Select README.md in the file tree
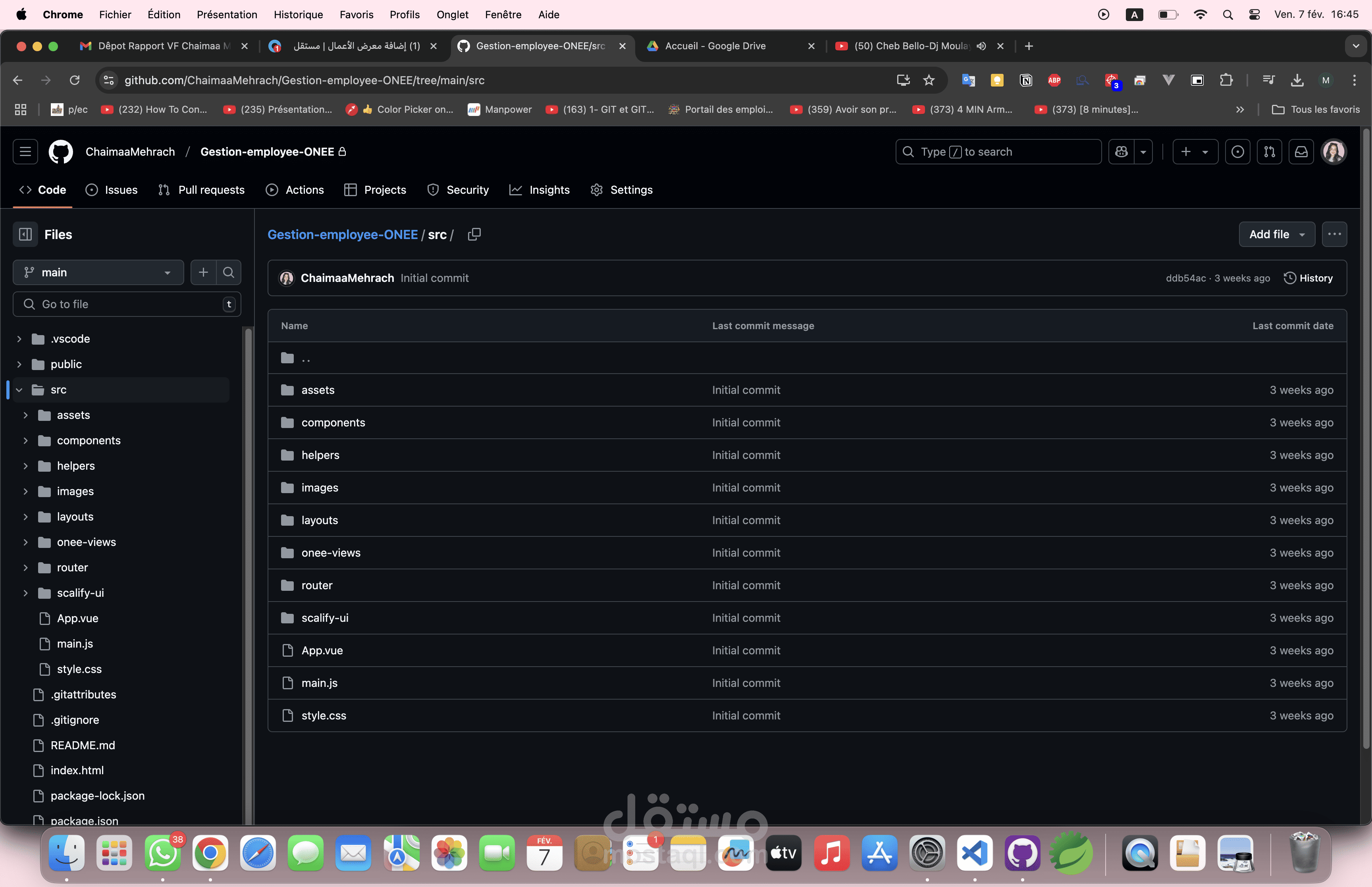Viewport: 1372px width, 887px height. [x=83, y=745]
